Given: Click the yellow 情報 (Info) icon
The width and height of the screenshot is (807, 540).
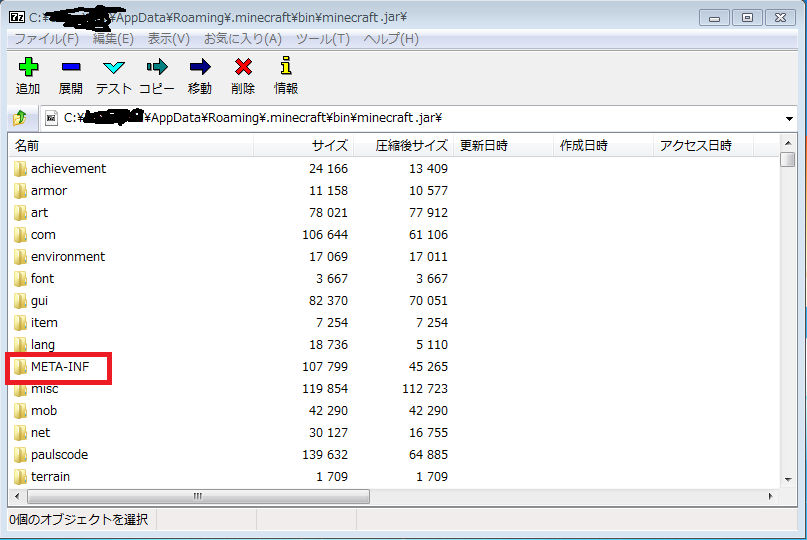Looking at the screenshot, I should [x=286, y=67].
